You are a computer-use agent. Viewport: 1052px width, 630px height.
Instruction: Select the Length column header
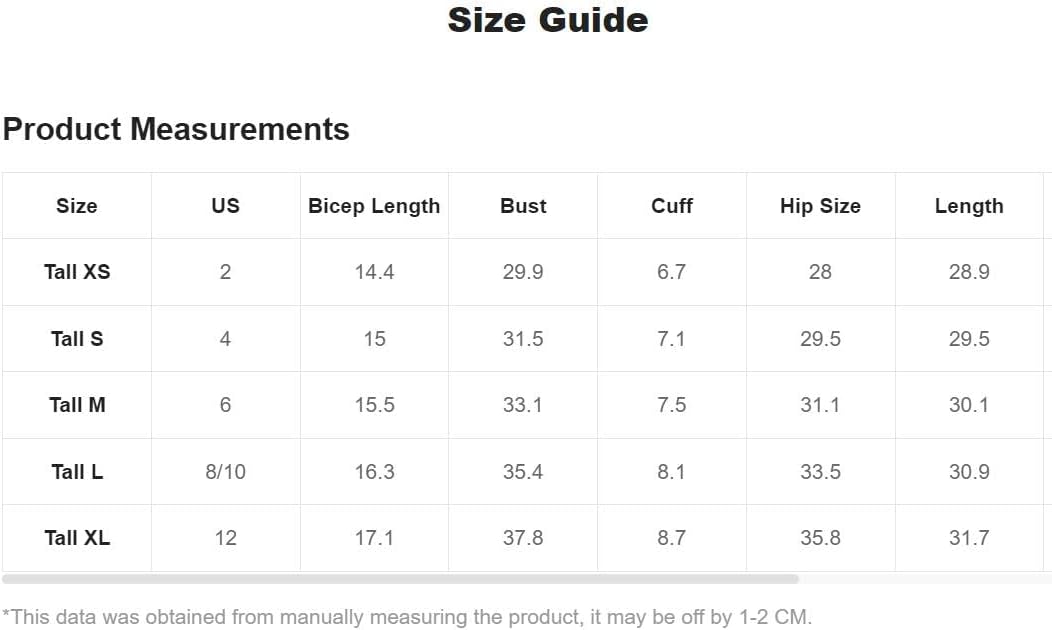point(969,206)
